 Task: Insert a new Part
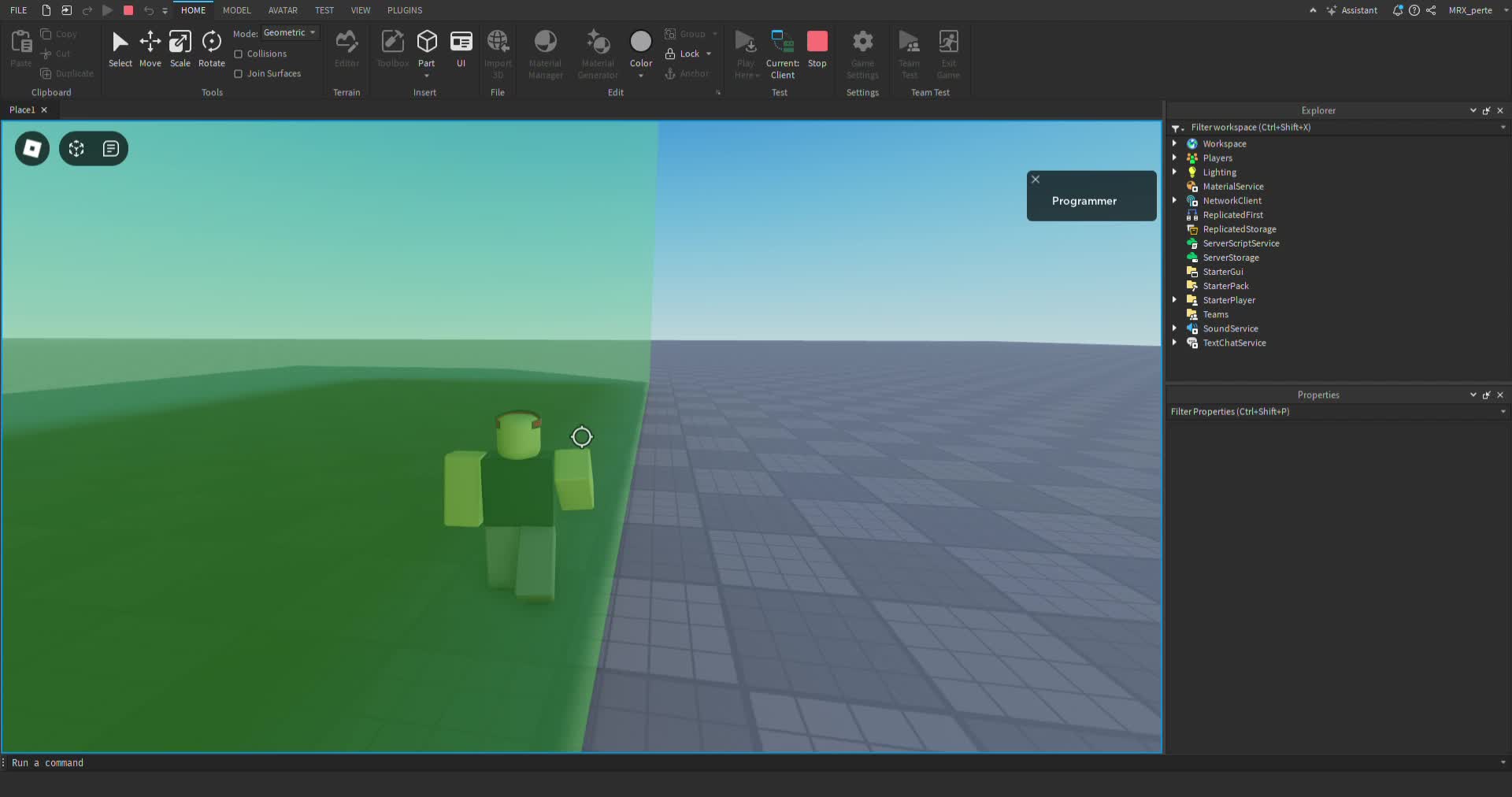pos(426,49)
